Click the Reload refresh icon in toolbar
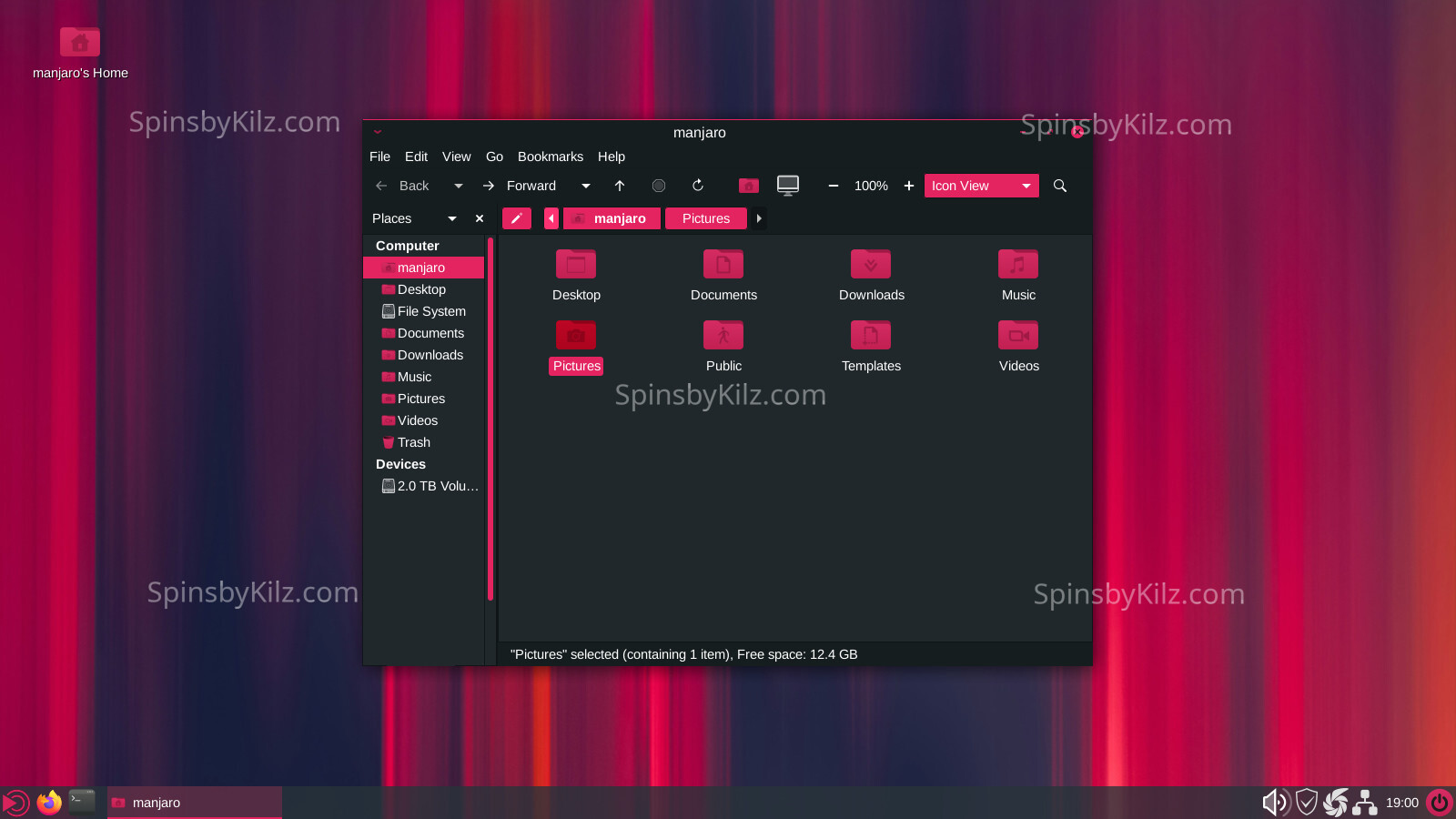This screenshot has height=819, width=1456. point(698,186)
